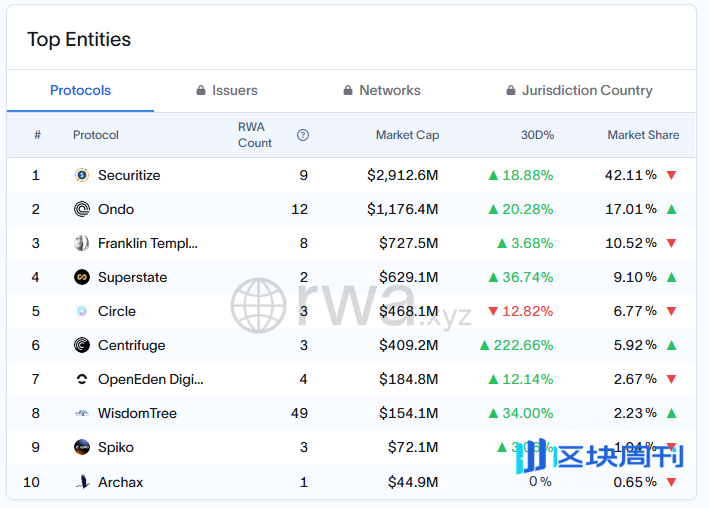Open the Securitize protocol link
Image resolution: width=709 pixels, height=508 pixels.
[129, 175]
